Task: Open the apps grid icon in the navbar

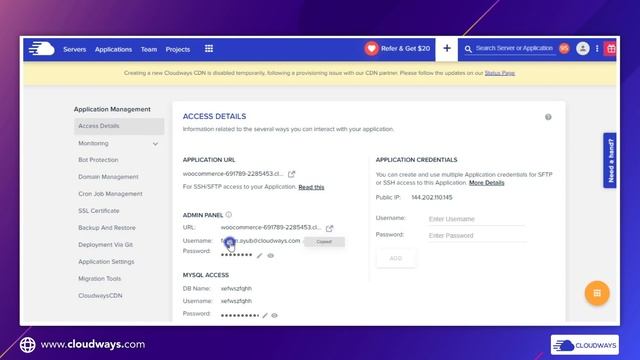Action: [x=209, y=49]
